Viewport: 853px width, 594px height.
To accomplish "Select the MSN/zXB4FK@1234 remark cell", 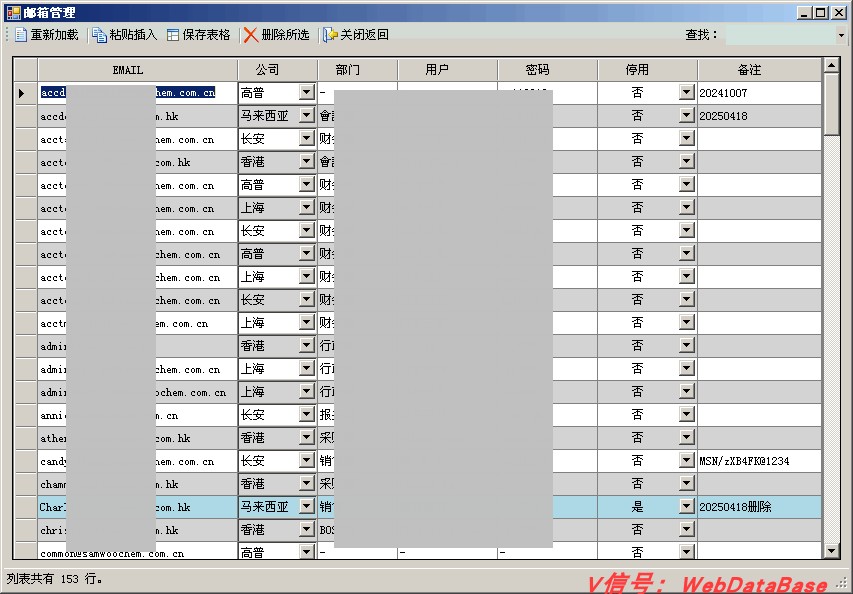I will 759,461.
